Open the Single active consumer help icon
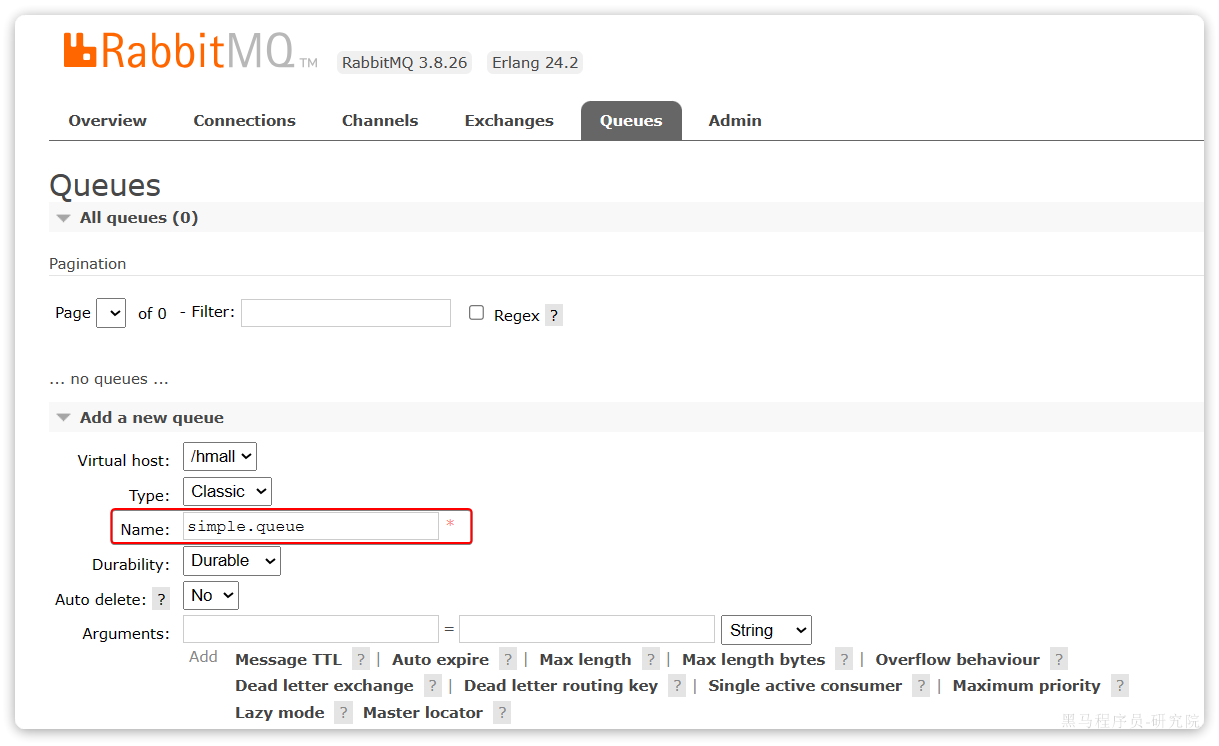1219x746 pixels. 920,686
